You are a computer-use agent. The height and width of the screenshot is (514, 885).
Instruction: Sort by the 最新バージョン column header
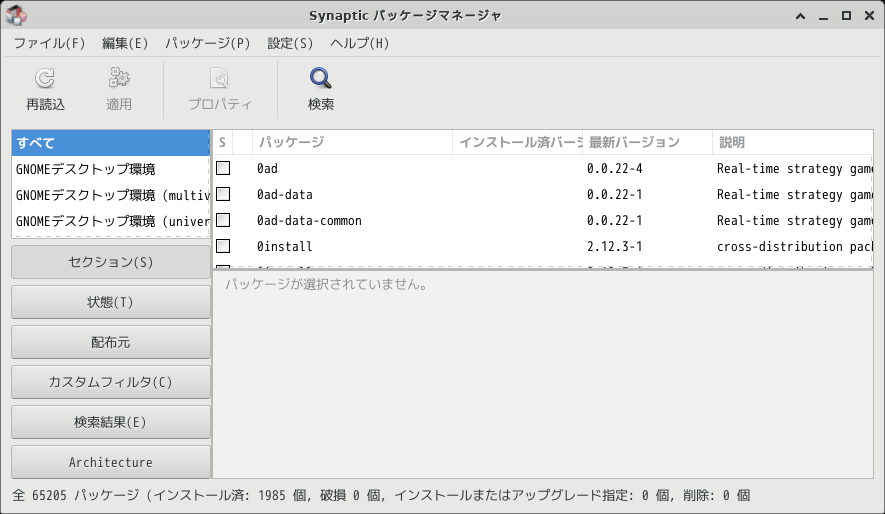coord(647,142)
